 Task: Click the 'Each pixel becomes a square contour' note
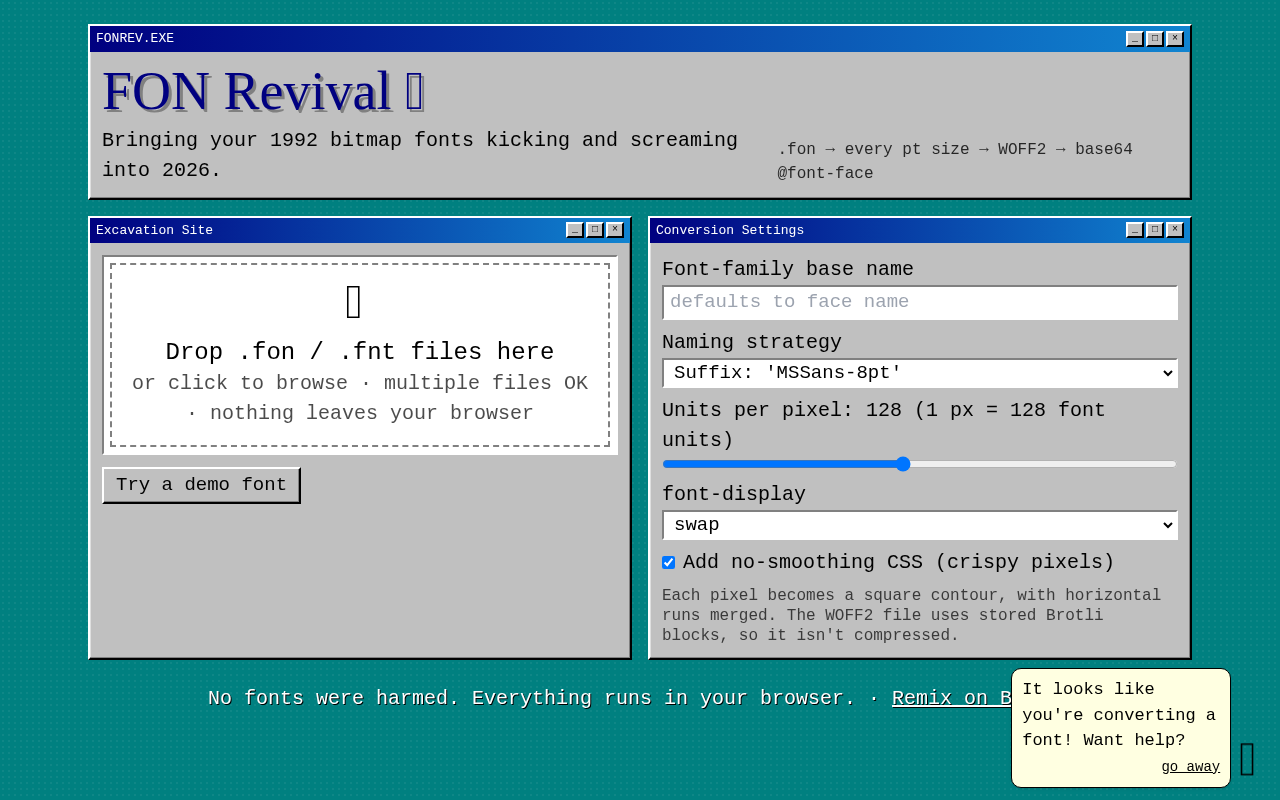click(912, 616)
